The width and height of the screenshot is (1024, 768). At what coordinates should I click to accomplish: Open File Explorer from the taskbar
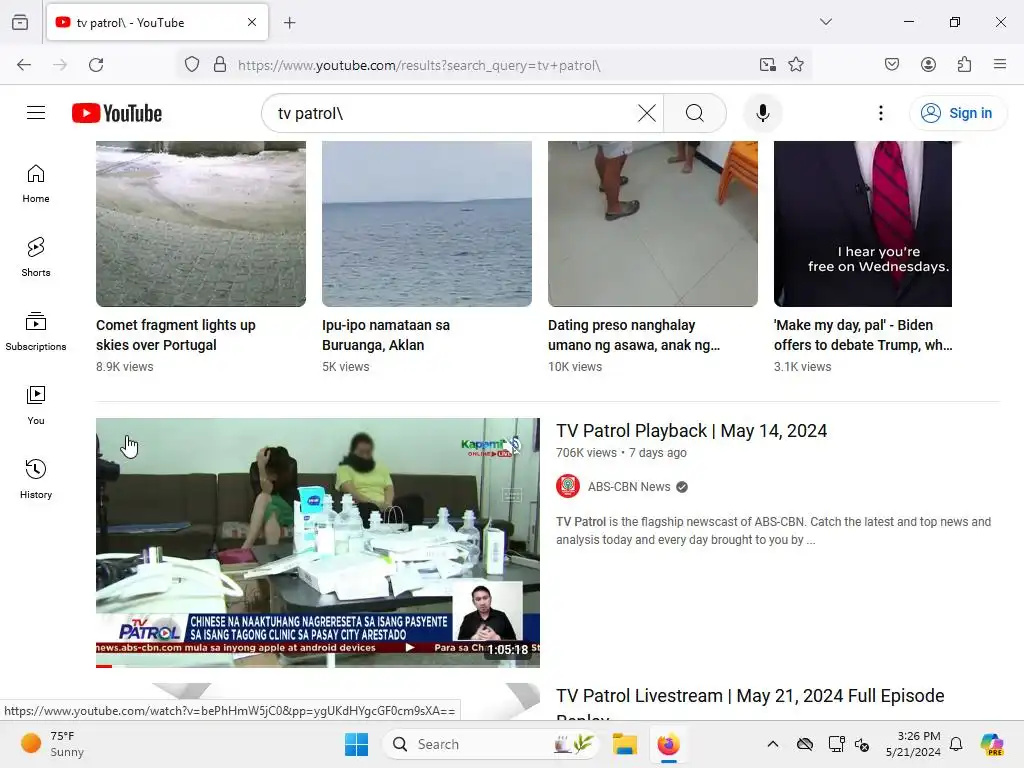[x=624, y=744]
